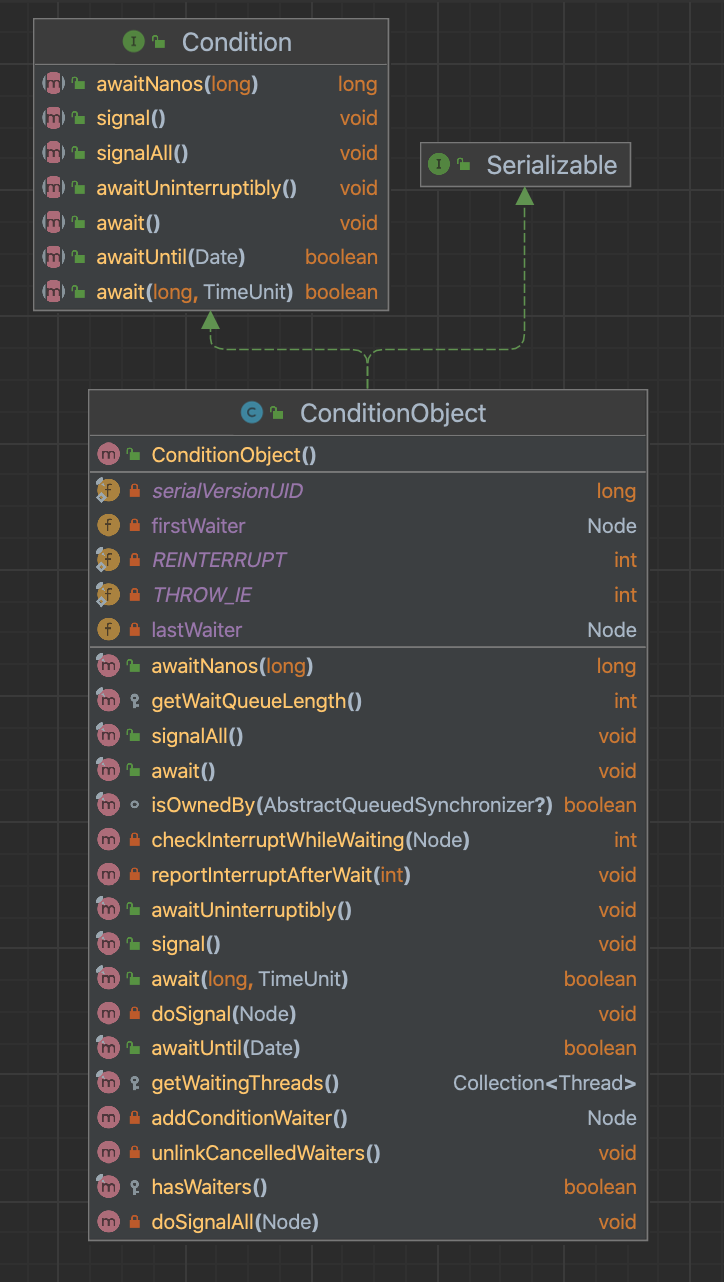The width and height of the screenshot is (724, 1282).
Task: Click the Collection<Thread> return type
Action: tap(544, 1083)
